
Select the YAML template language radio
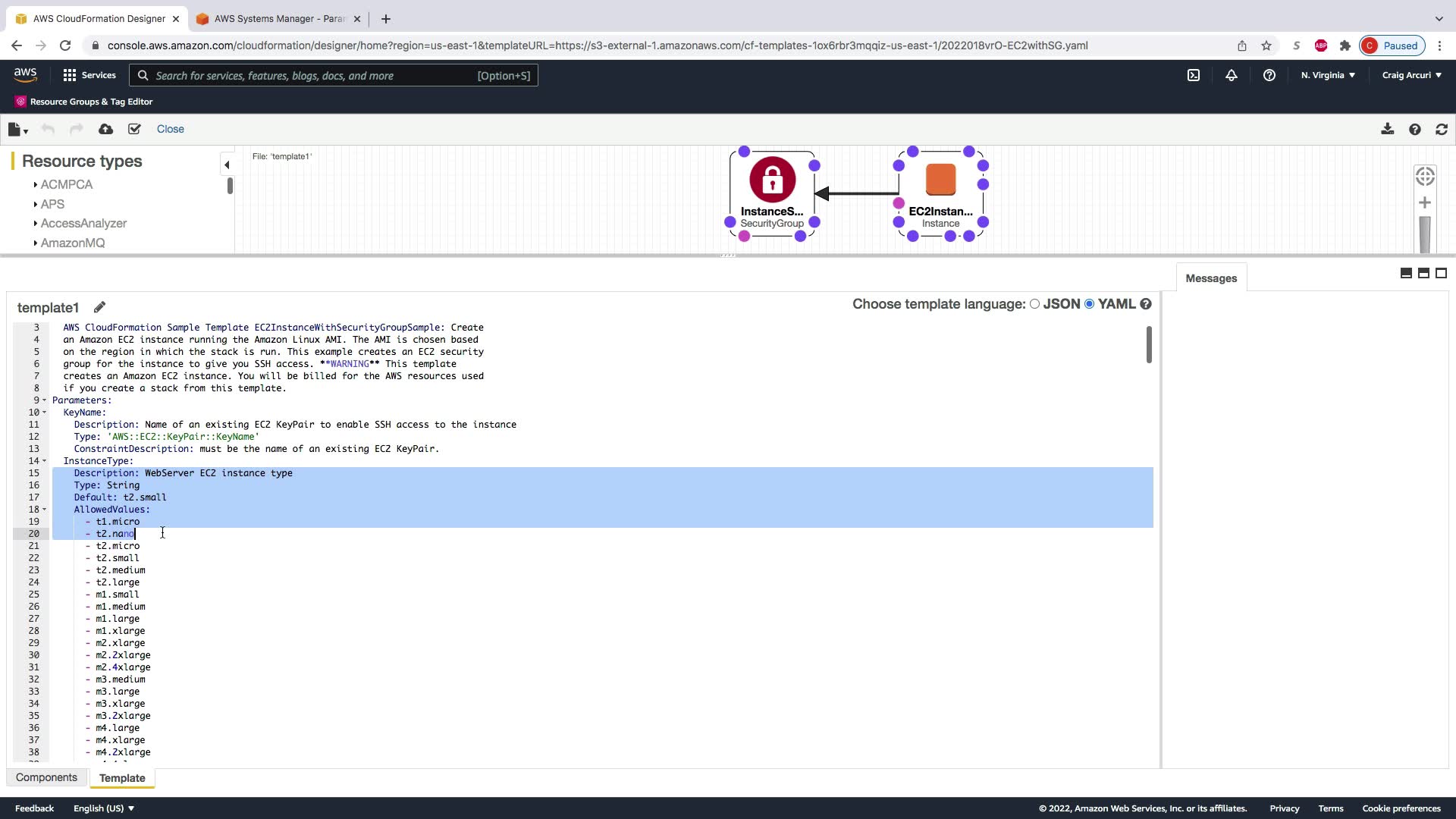[1090, 304]
